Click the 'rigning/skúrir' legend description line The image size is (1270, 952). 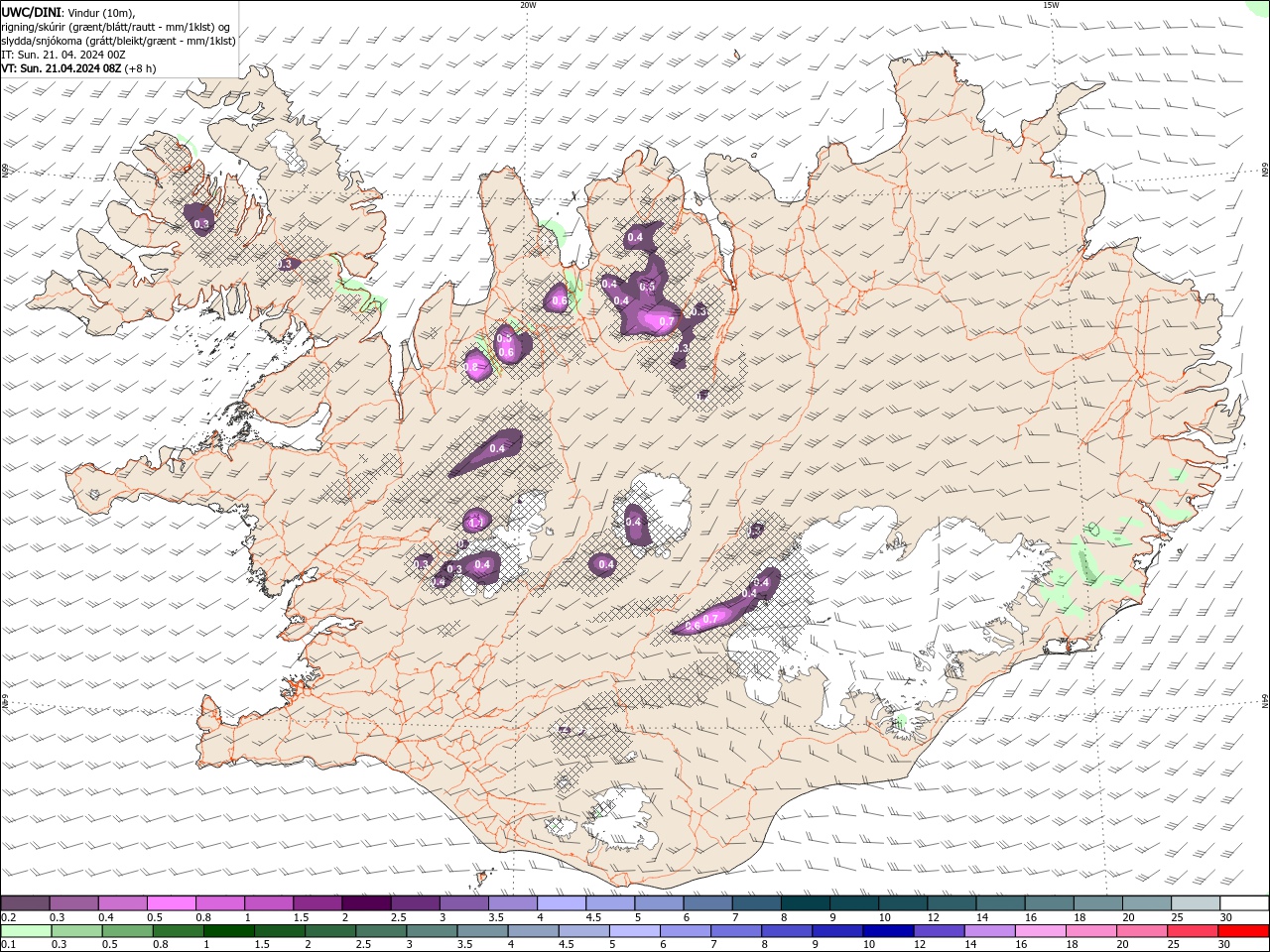click(x=115, y=26)
